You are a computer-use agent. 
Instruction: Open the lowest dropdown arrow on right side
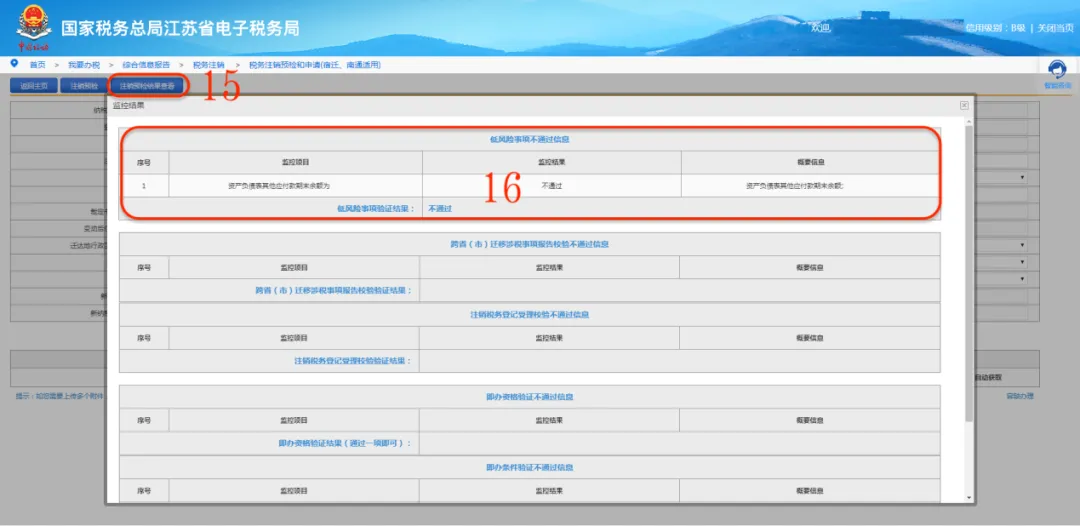(x=1022, y=279)
